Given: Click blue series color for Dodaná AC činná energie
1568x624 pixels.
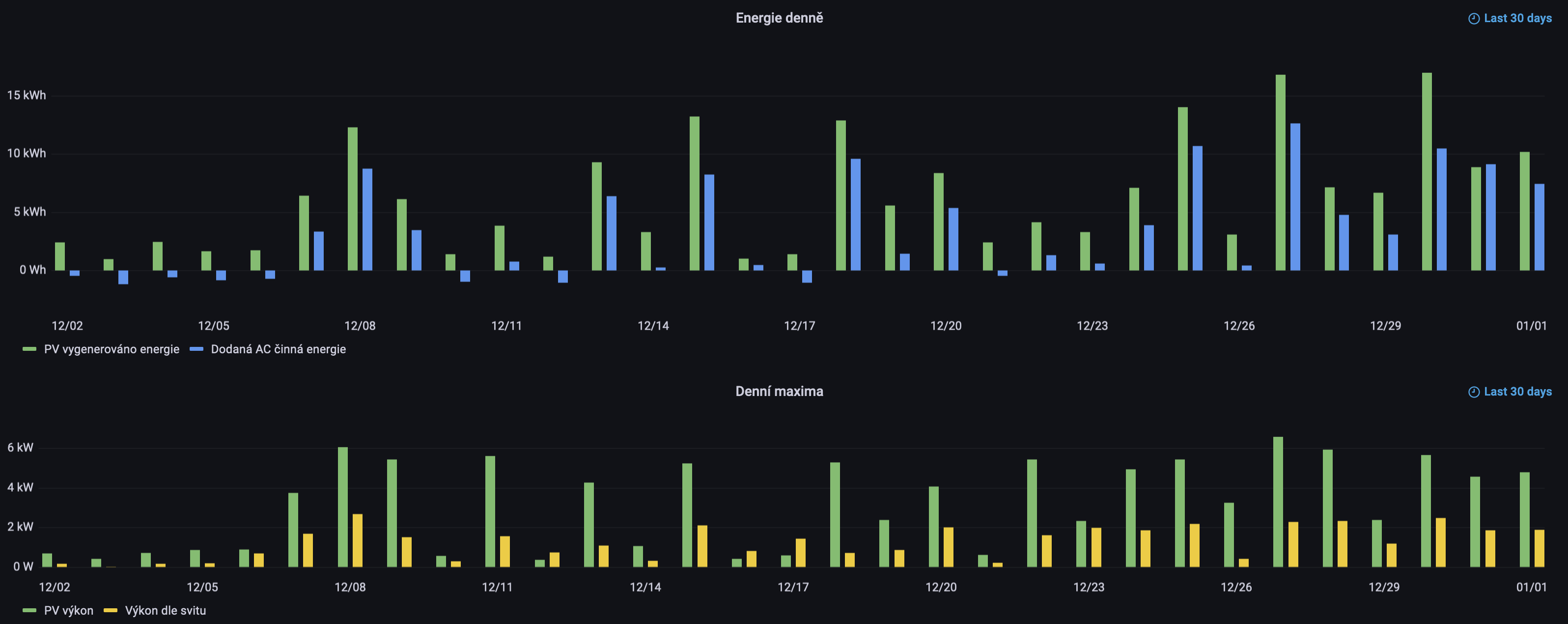Looking at the screenshot, I should (196, 349).
